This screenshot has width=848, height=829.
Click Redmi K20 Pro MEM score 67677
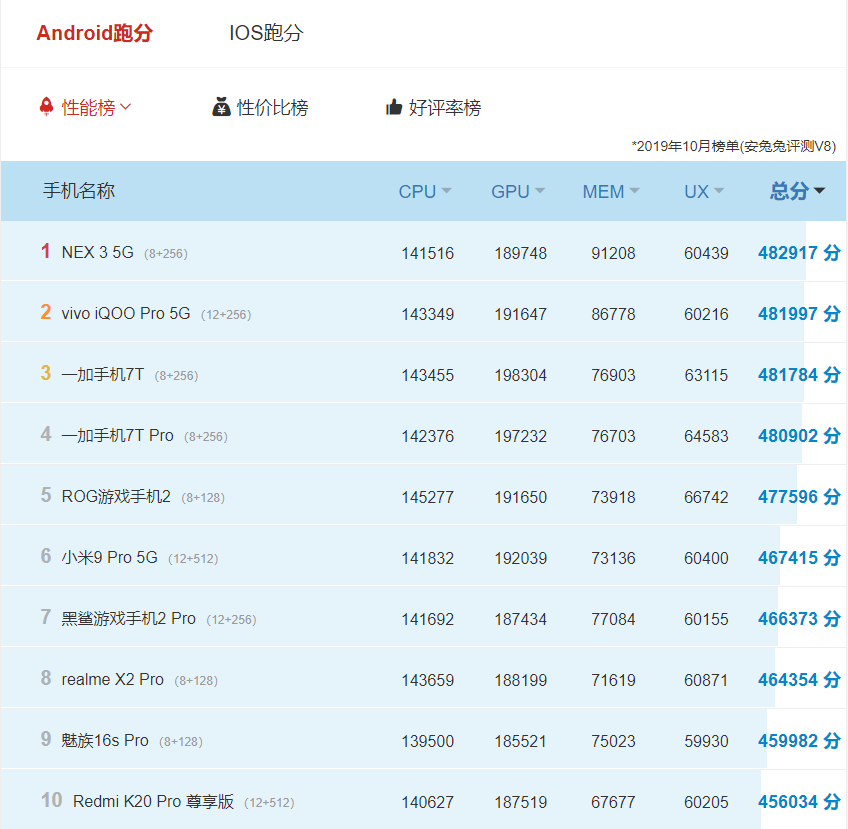[x=613, y=803]
